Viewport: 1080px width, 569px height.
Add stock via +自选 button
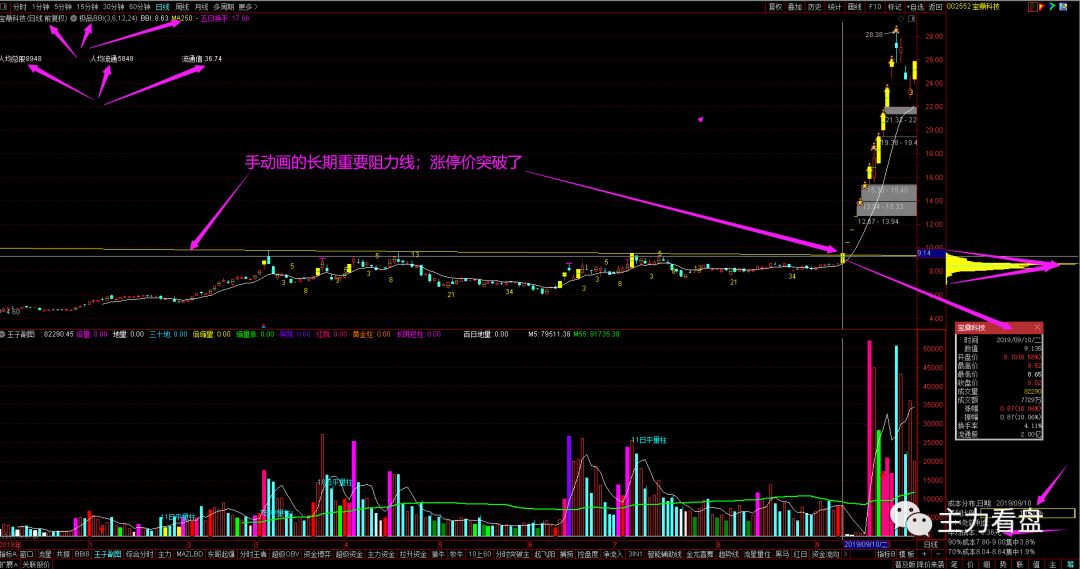tap(915, 7)
